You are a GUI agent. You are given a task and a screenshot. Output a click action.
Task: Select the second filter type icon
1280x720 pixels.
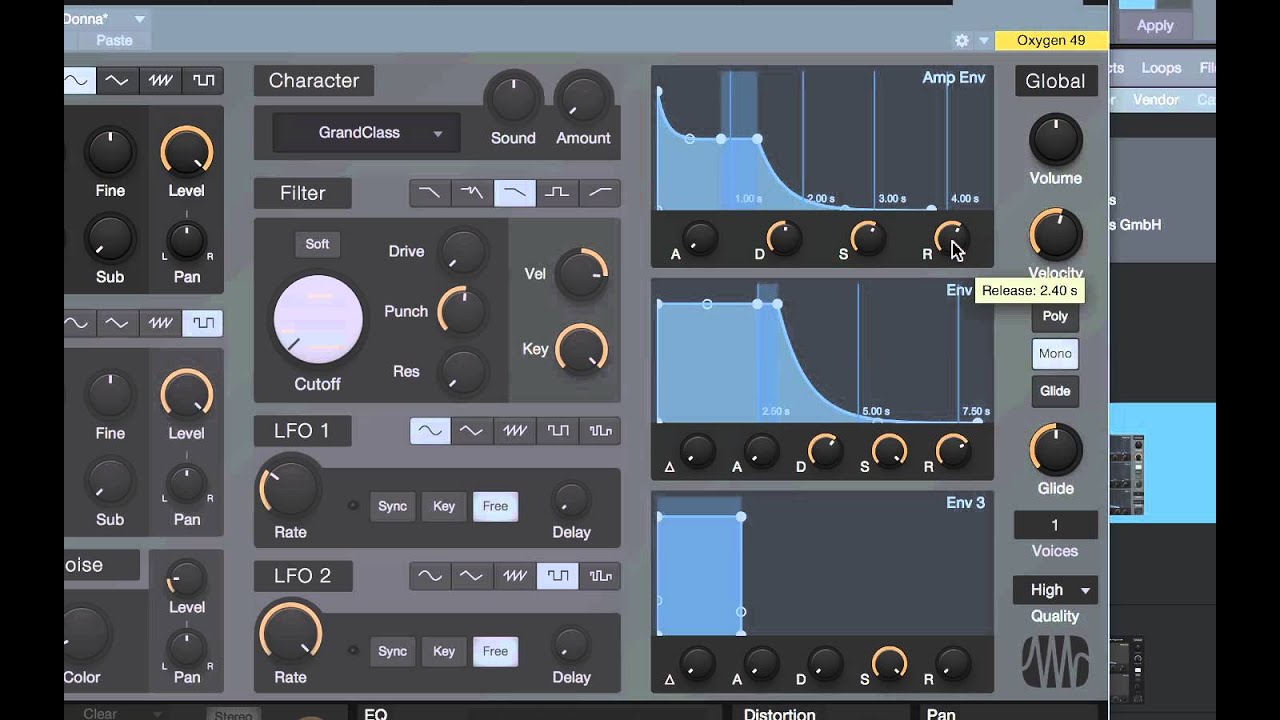pyautogui.click(x=472, y=193)
